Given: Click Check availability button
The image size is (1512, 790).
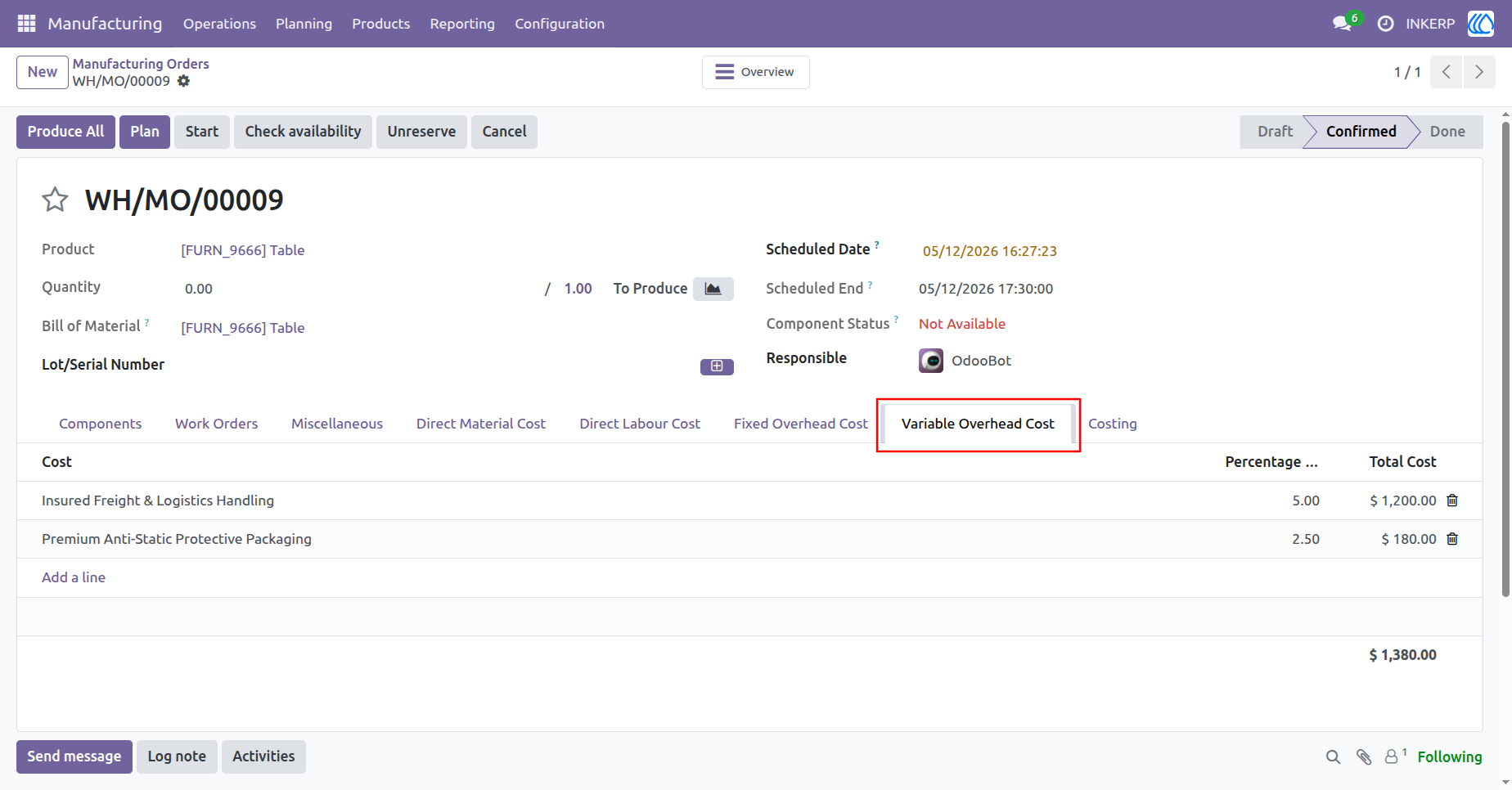Looking at the screenshot, I should (x=303, y=132).
